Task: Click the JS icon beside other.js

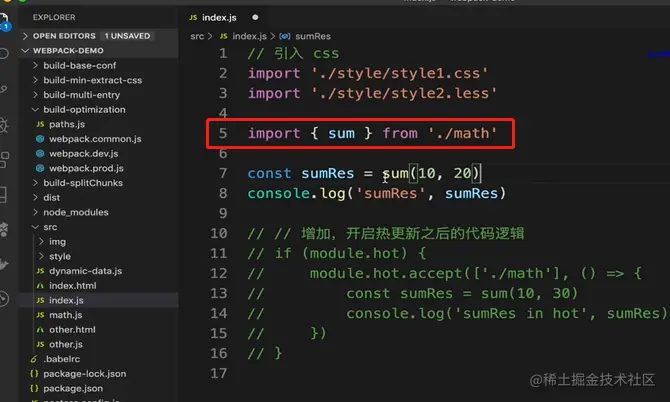Action: [40, 344]
